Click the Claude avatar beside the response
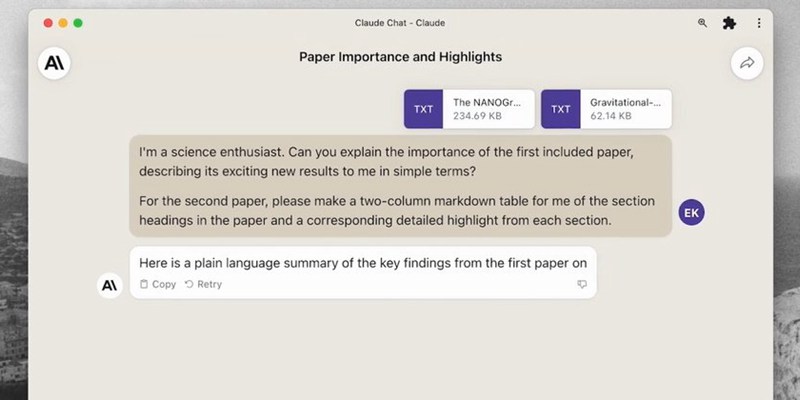The height and width of the screenshot is (400, 800). [110, 285]
